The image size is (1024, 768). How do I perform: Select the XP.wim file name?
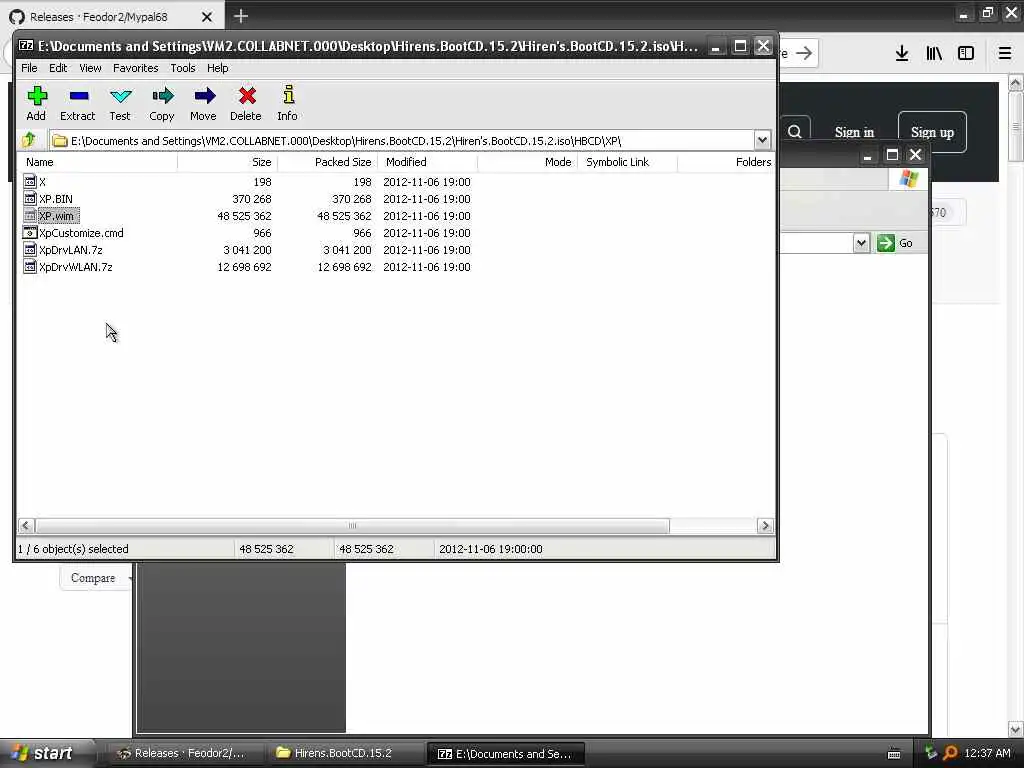click(x=57, y=216)
